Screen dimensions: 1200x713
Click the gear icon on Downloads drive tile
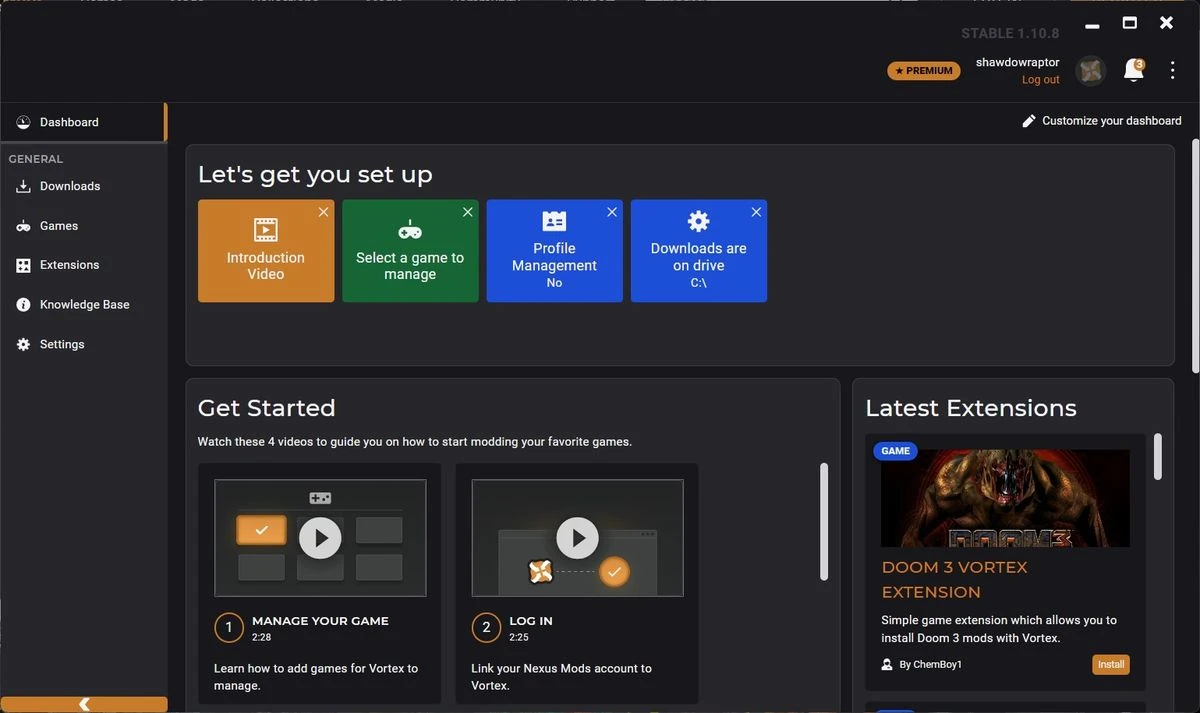pyautogui.click(x=699, y=221)
